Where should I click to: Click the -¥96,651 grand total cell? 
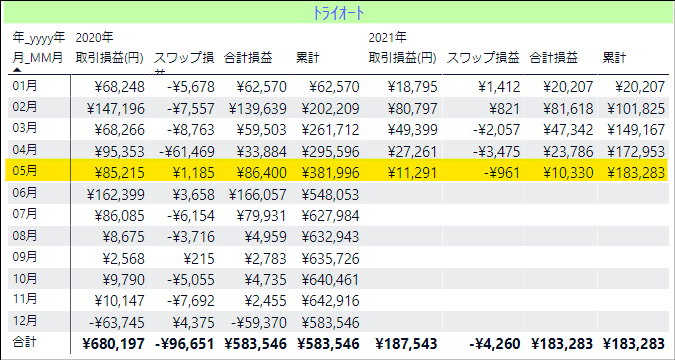185,344
